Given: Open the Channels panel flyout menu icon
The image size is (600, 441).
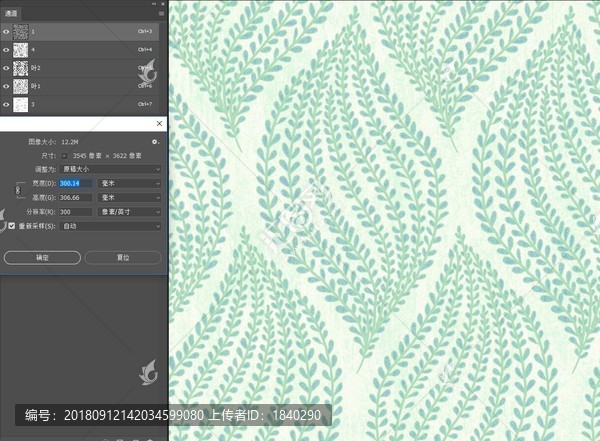Looking at the screenshot, I should tap(161, 13).
